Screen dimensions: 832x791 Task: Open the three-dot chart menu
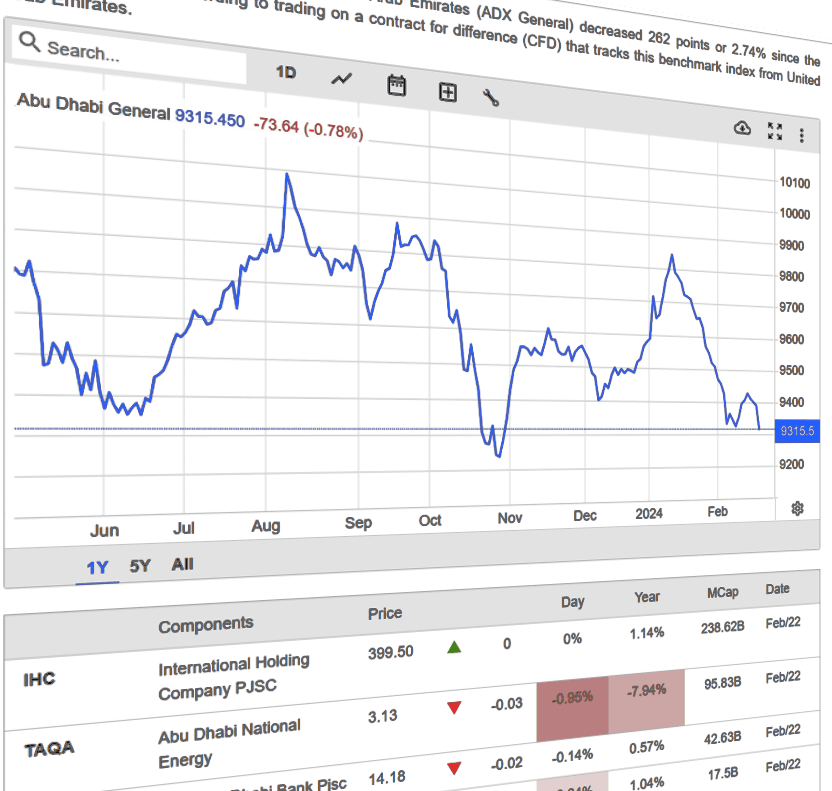pos(801,135)
